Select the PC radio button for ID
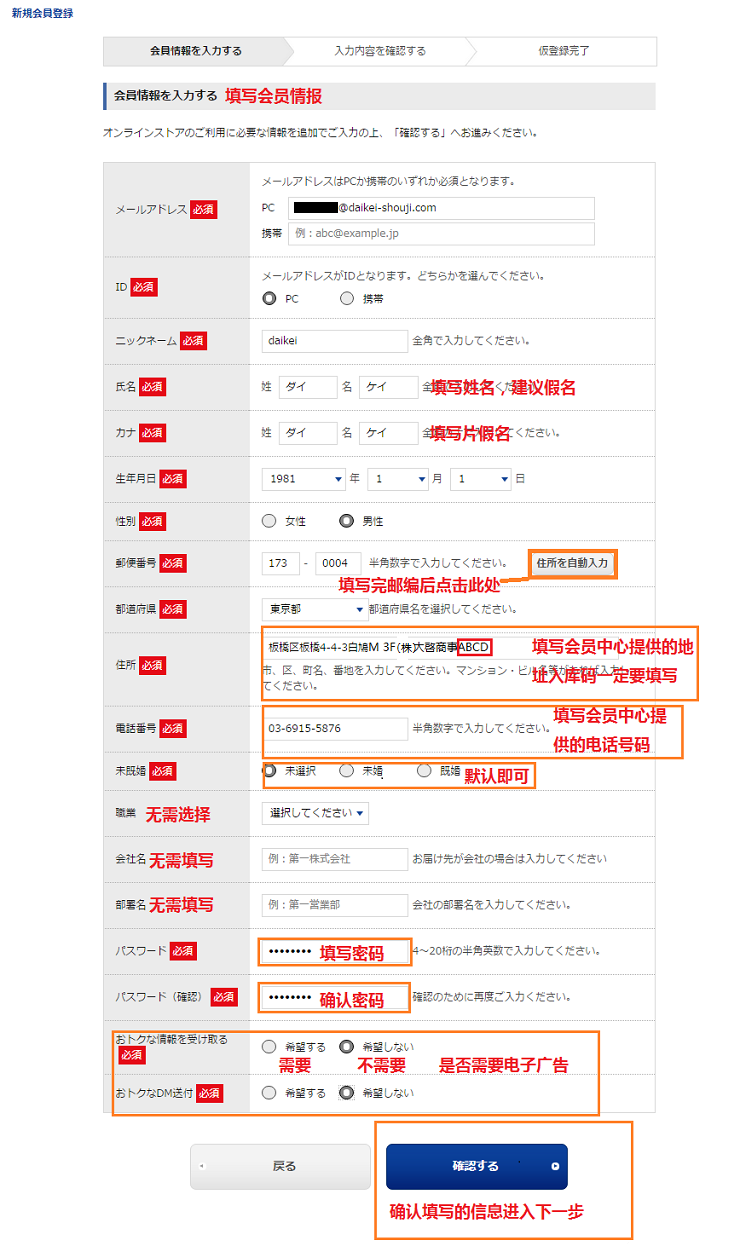This screenshot has height=1252, width=740. pos(268,298)
